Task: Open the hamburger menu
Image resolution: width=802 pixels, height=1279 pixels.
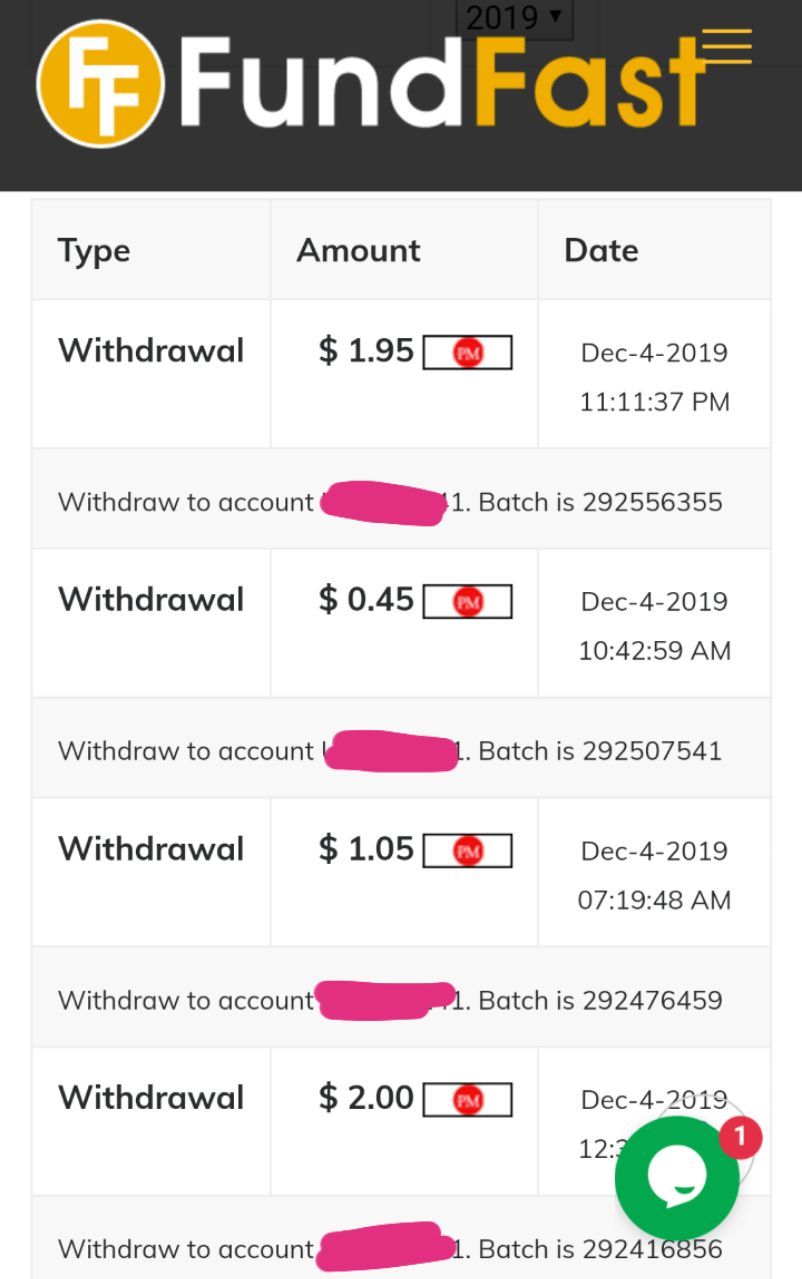Action: click(726, 46)
